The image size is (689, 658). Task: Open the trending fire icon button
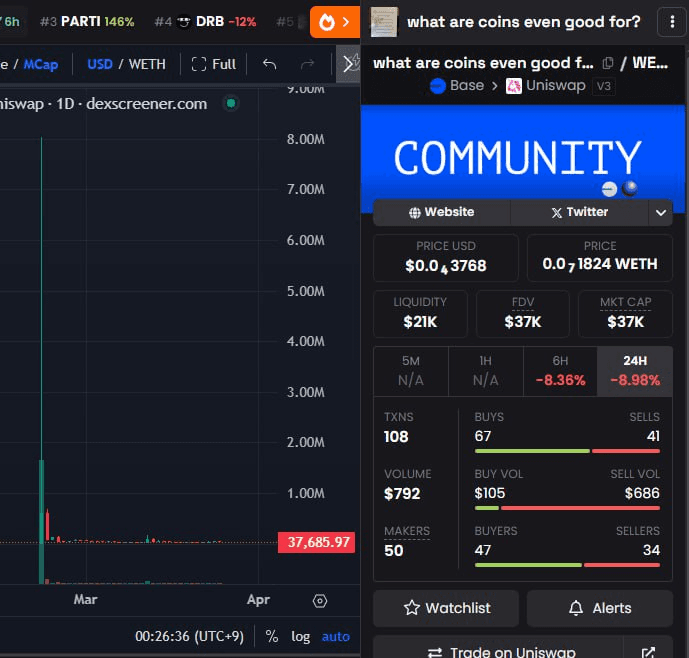(x=335, y=22)
